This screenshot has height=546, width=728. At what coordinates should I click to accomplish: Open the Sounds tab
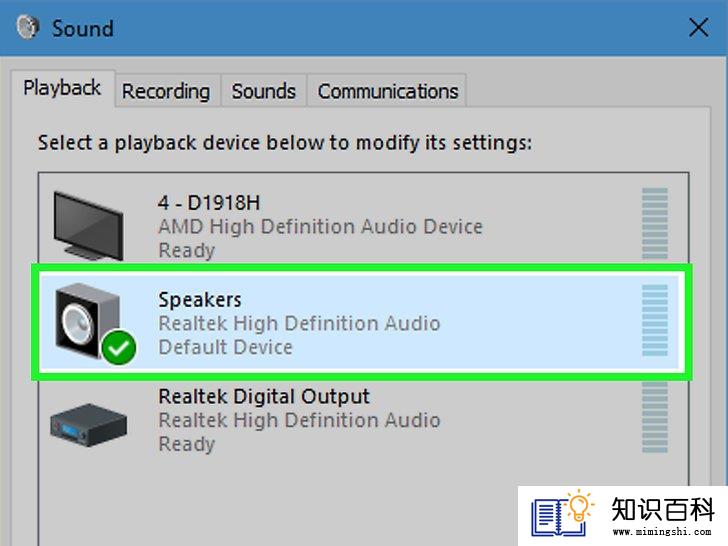(x=263, y=91)
